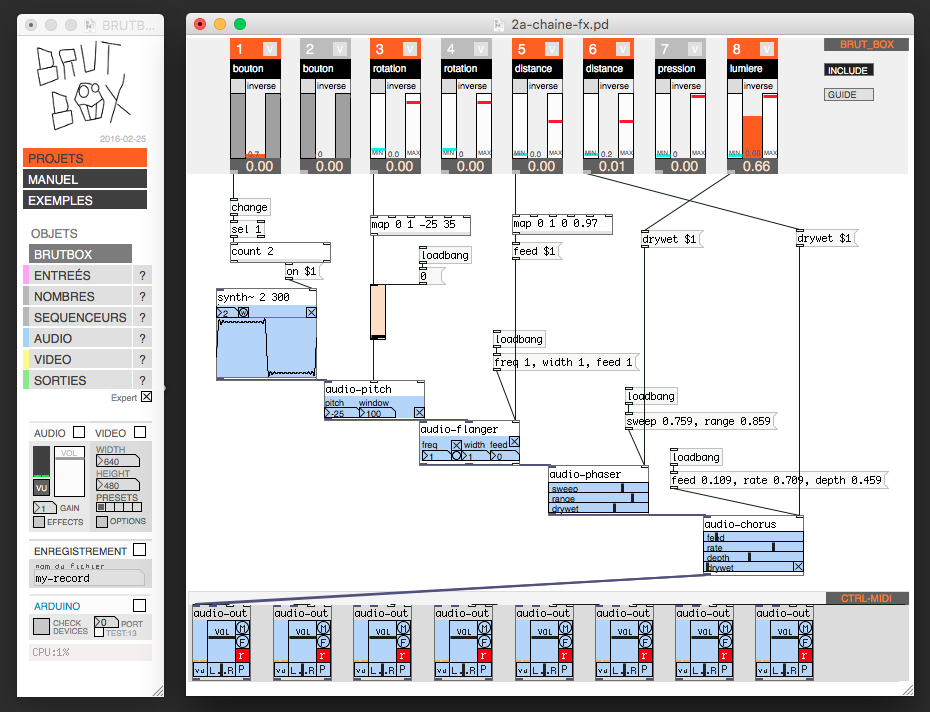The height and width of the screenshot is (712, 930).
Task: Click the sweep slider in audio-phaser
Action: [598, 488]
